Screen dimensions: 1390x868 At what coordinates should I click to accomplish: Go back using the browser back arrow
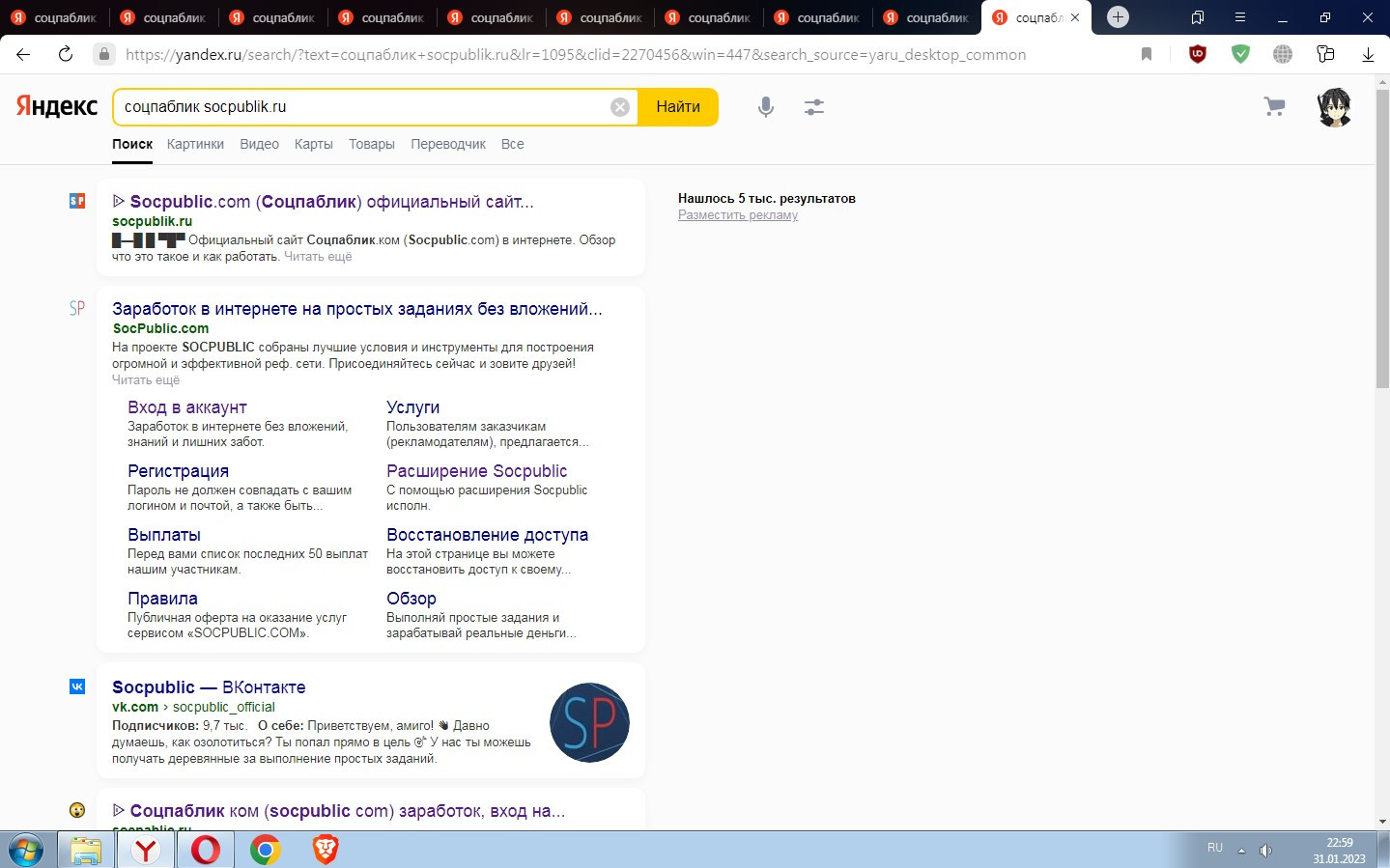point(23,54)
